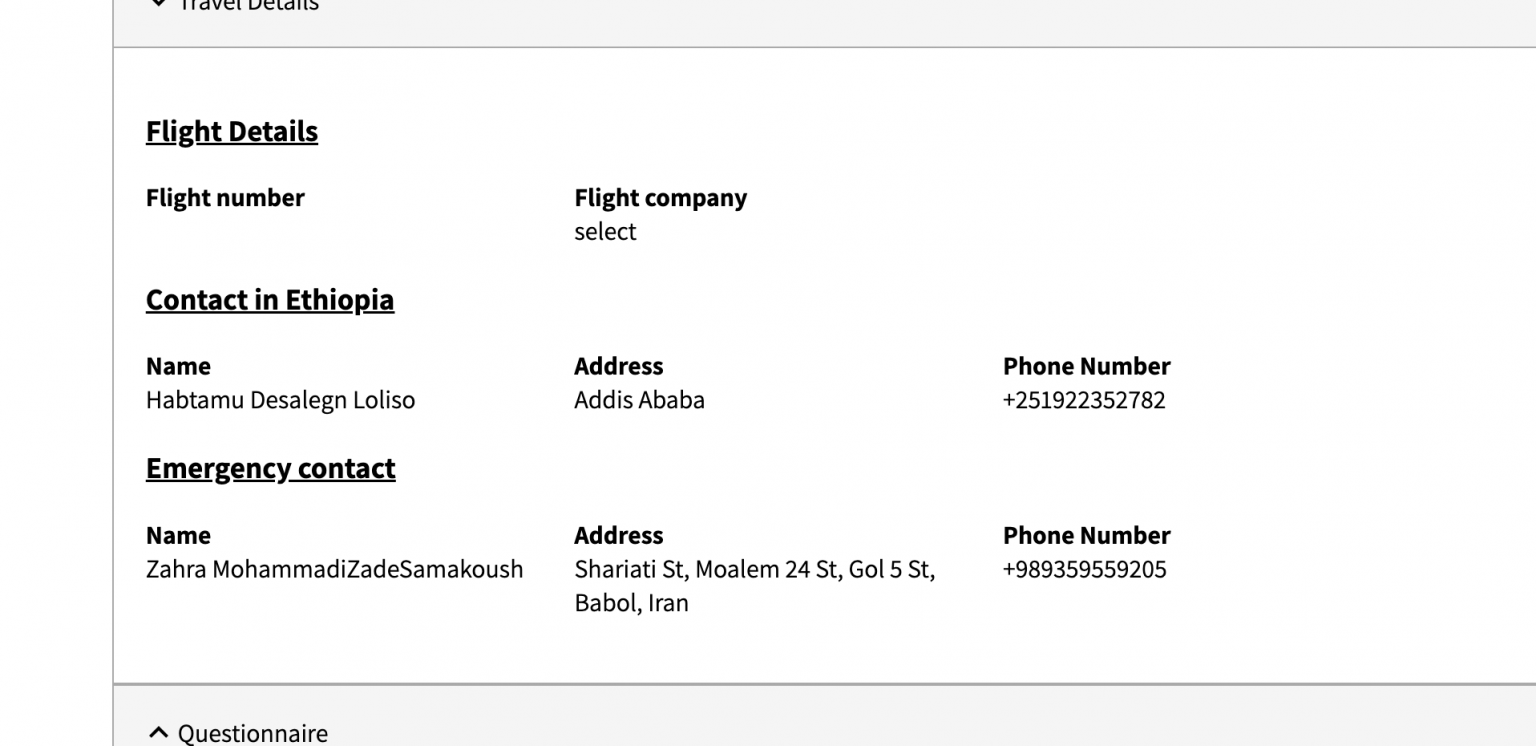The width and height of the screenshot is (1536, 746).
Task: Toggle the Travel Details section chevron
Action: [x=158, y=4]
